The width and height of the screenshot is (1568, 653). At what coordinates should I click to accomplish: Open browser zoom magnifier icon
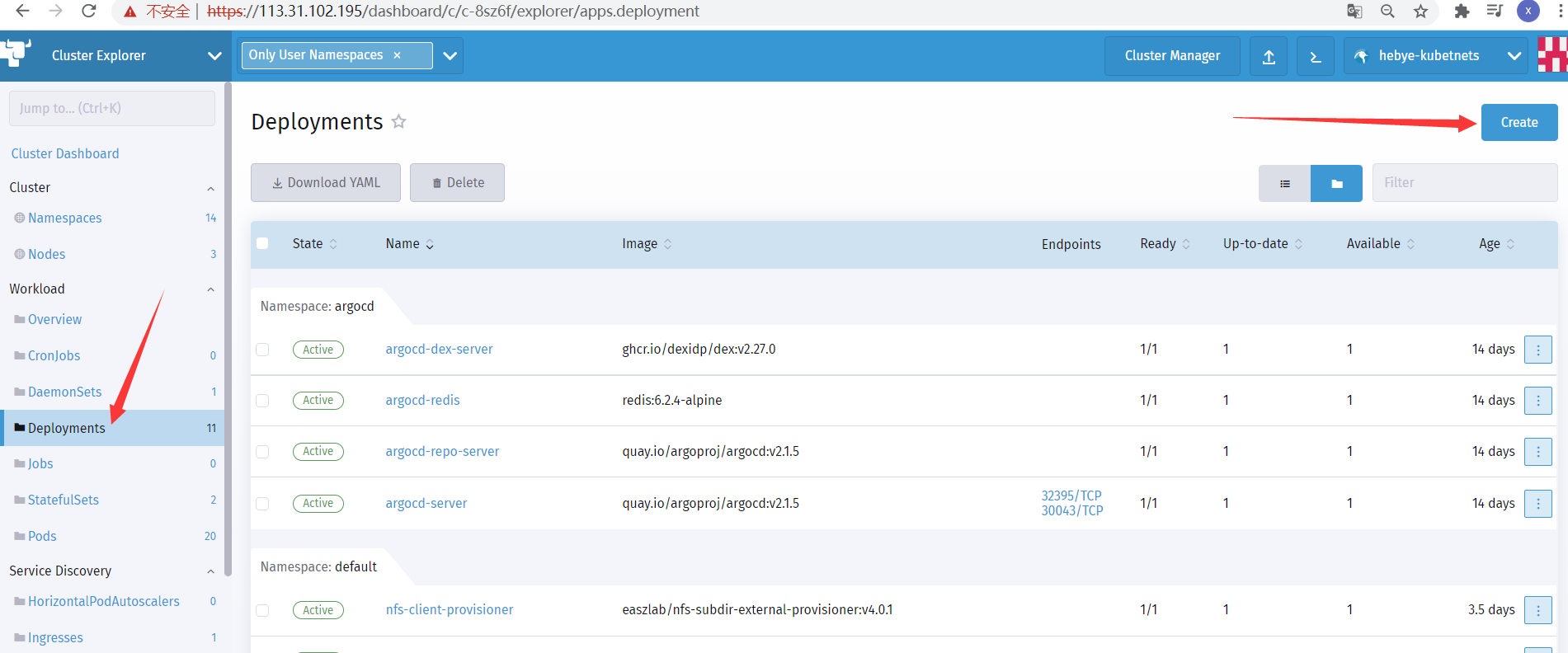pos(1387,11)
